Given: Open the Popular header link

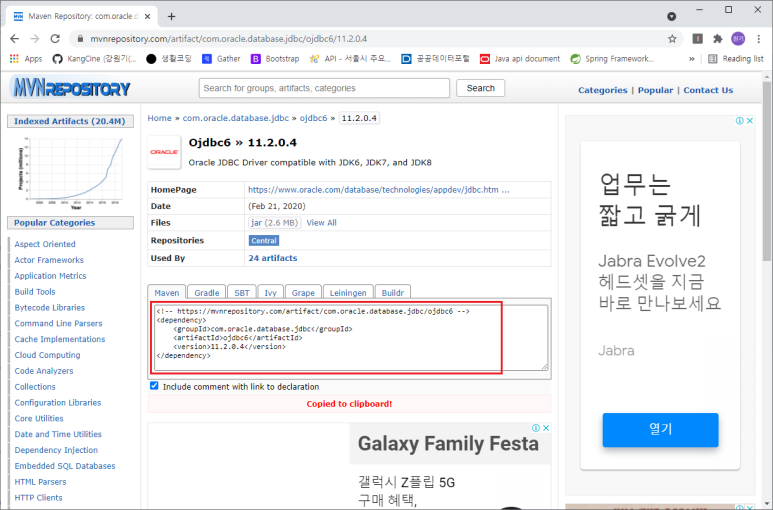Looking at the screenshot, I should [655, 90].
